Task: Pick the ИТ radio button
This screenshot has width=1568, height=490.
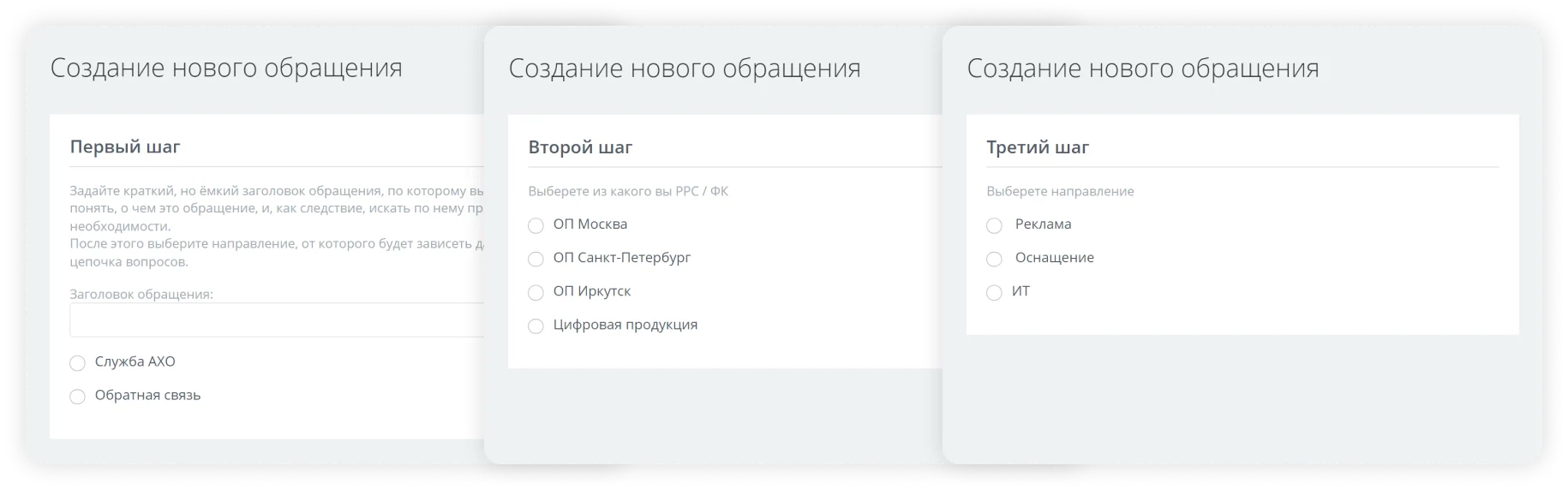Action: tap(994, 293)
